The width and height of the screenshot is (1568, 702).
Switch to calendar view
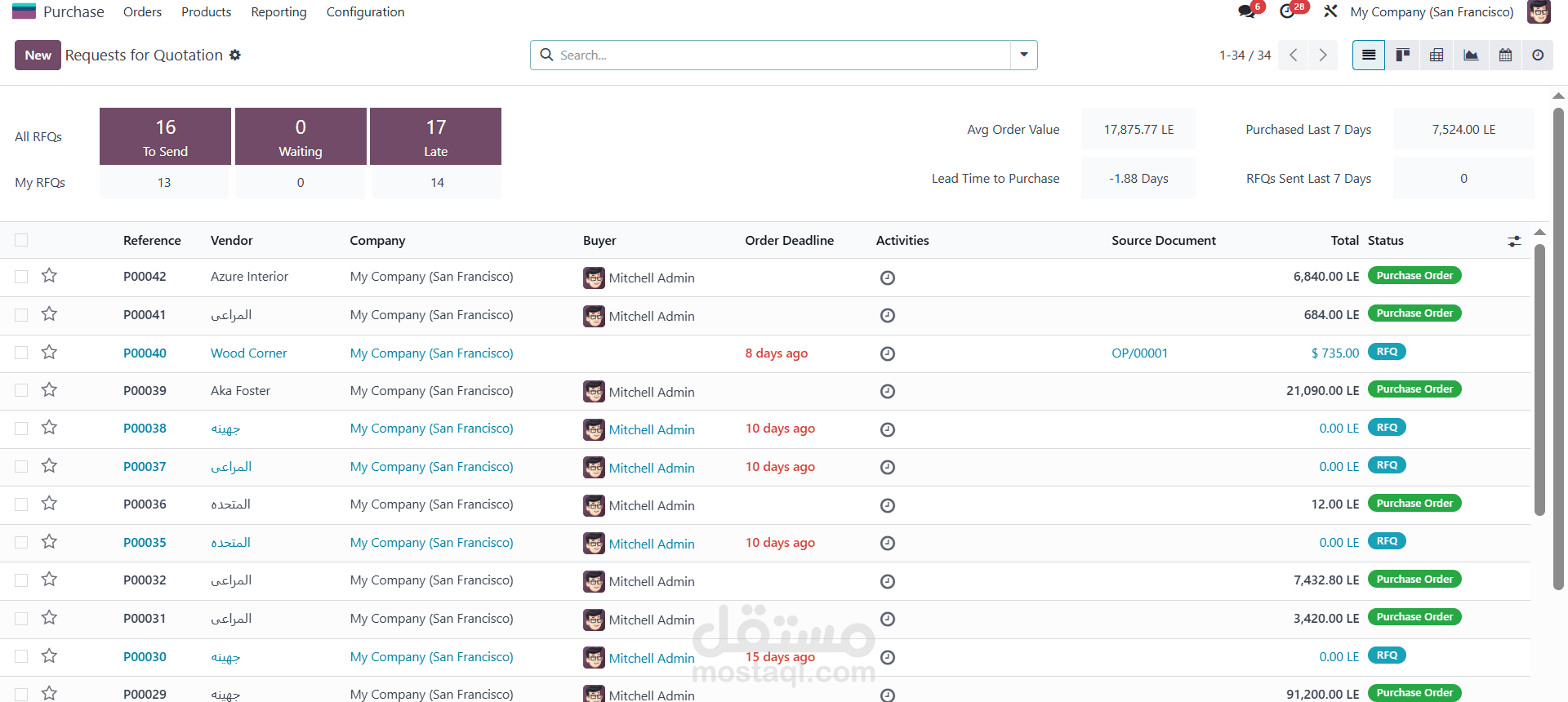[x=1505, y=55]
